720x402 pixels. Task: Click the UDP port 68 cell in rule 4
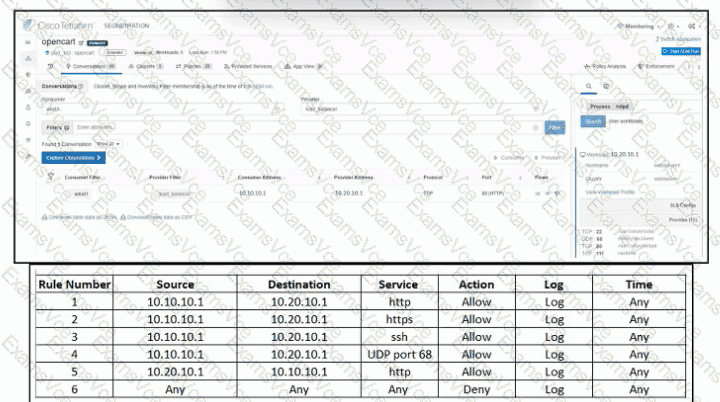(399, 354)
